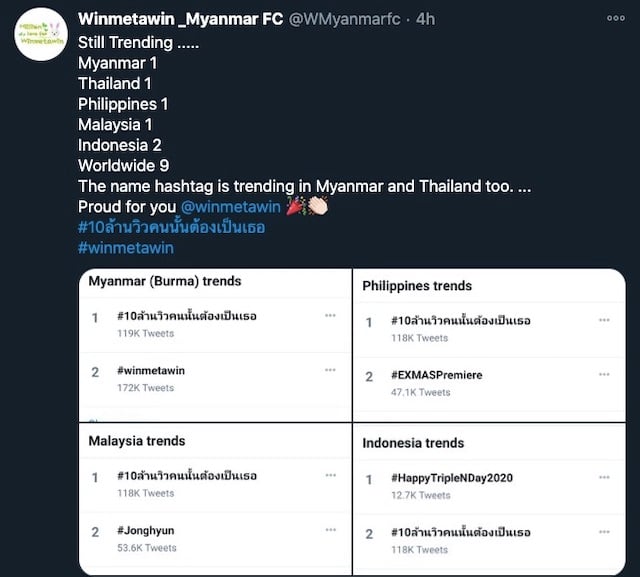The height and width of the screenshot is (577, 640).
Task: Select #Jonghyun in Malaysia trends
Action: (x=215, y=539)
